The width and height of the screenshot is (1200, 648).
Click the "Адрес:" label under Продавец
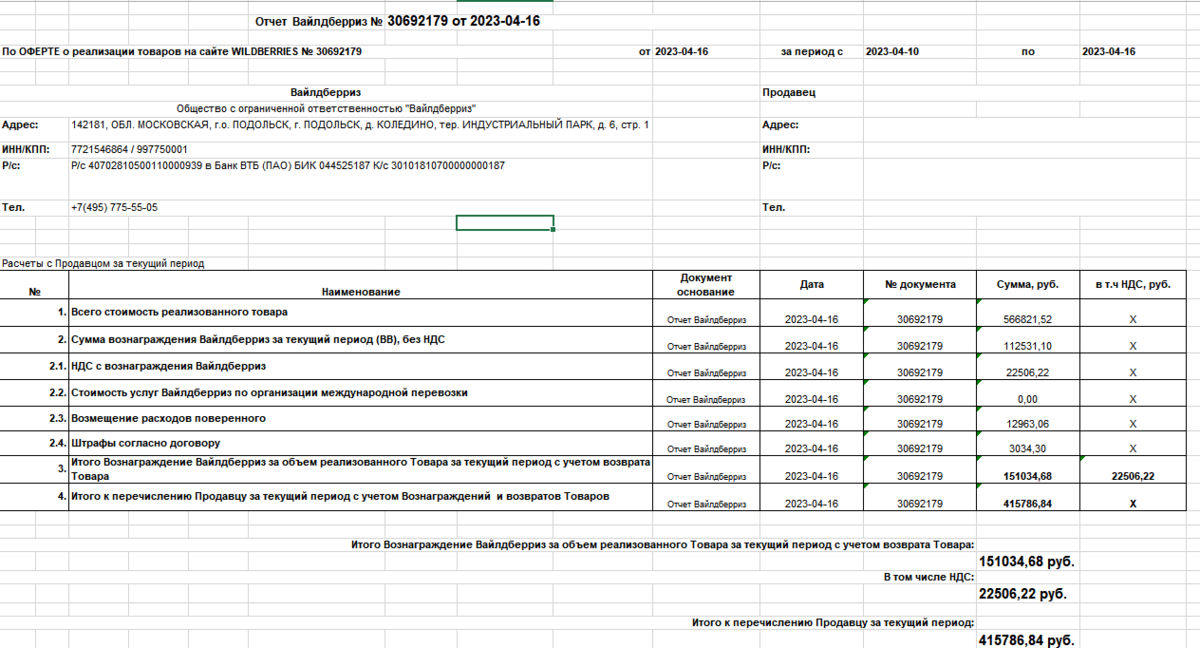click(780, 125)
